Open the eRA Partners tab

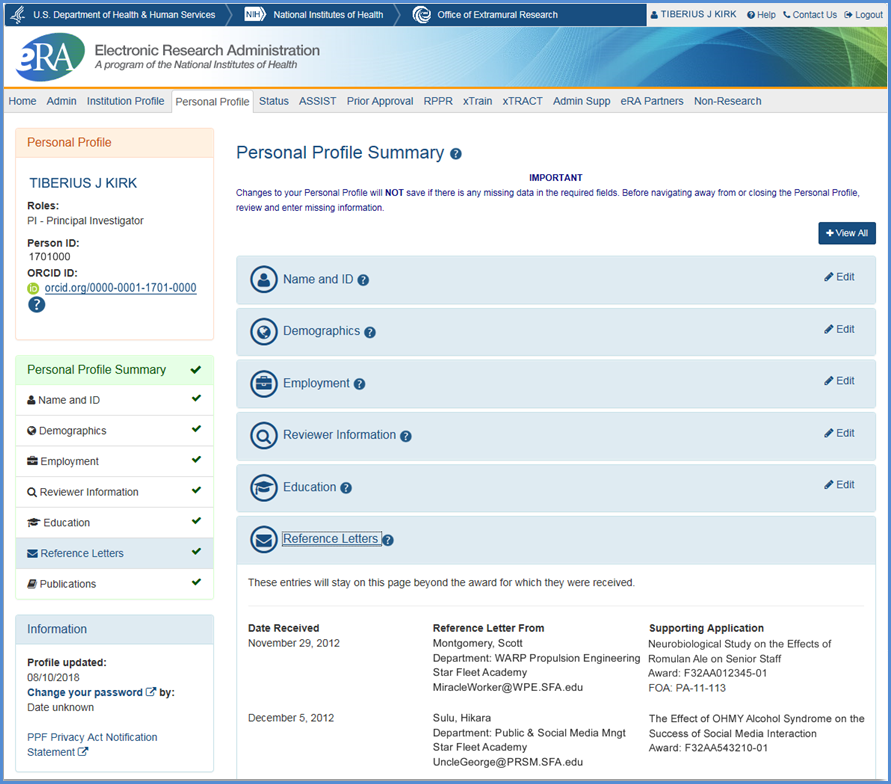[652, 101]
